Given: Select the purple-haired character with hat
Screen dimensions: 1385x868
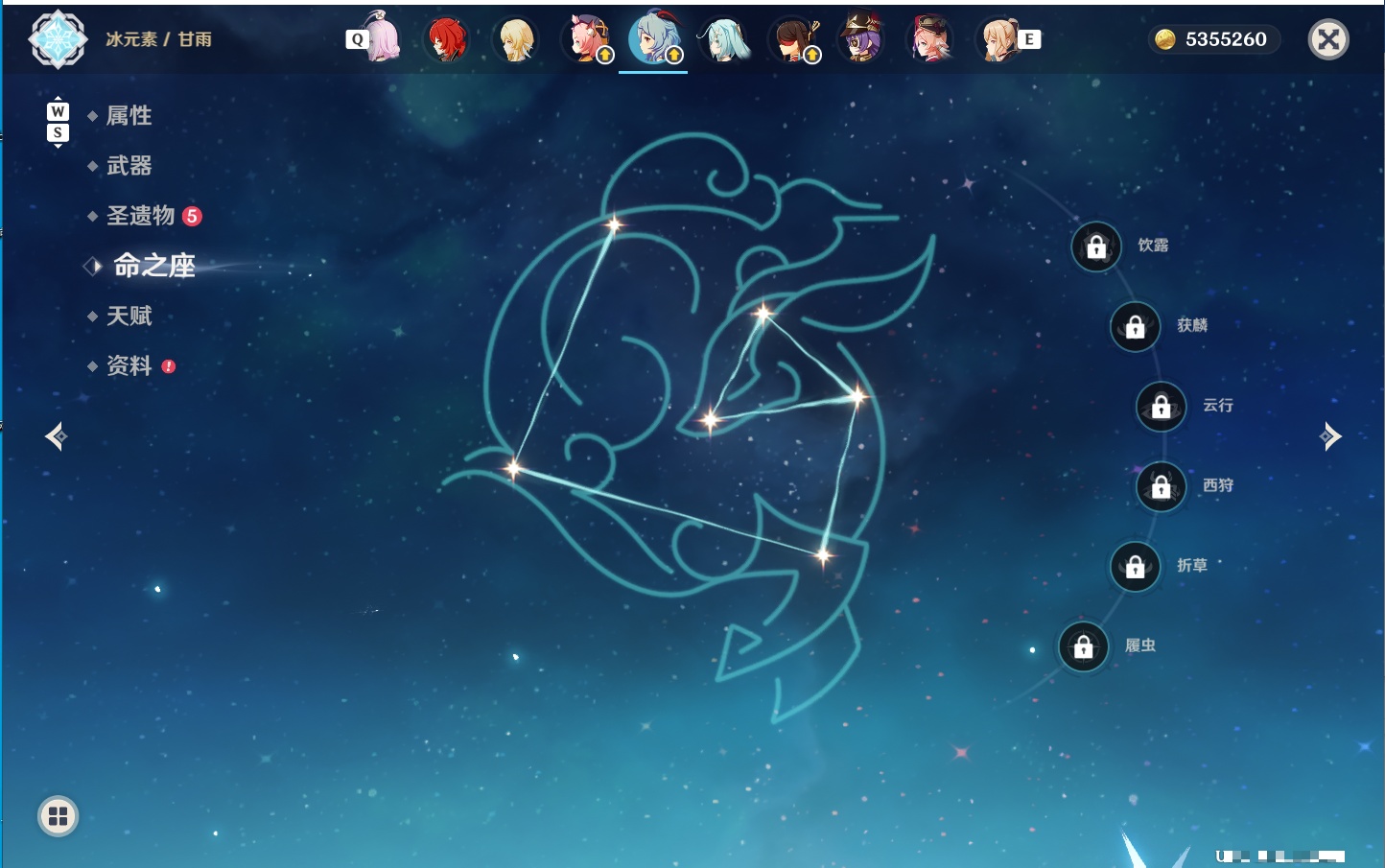Looking at the screenshot, I should pos(860,40).
